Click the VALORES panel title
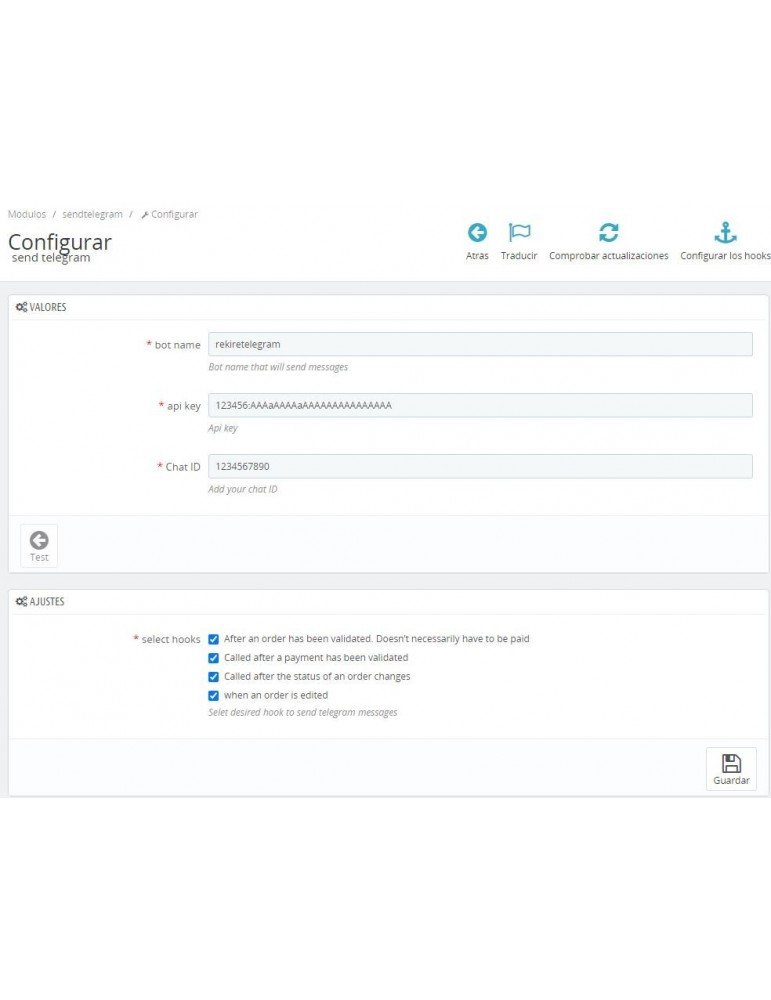The width and height of the screenshot is (771, 1000). [x=48, y=307]
